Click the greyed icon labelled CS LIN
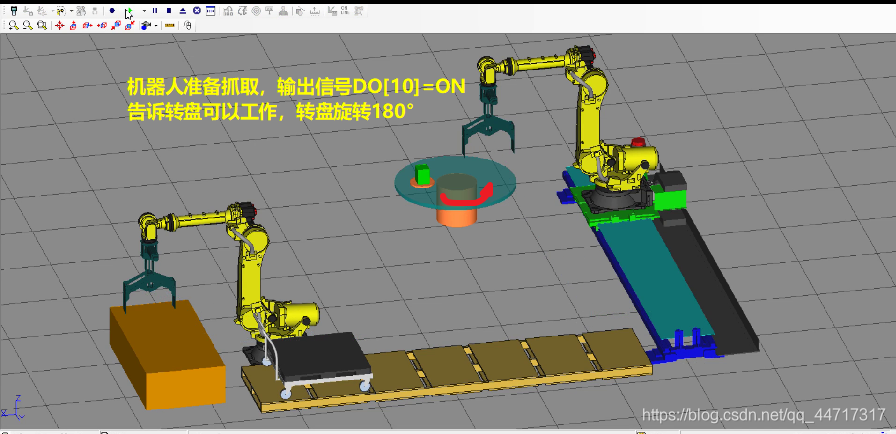Screen dimensions: 896x434 (345, 11)
